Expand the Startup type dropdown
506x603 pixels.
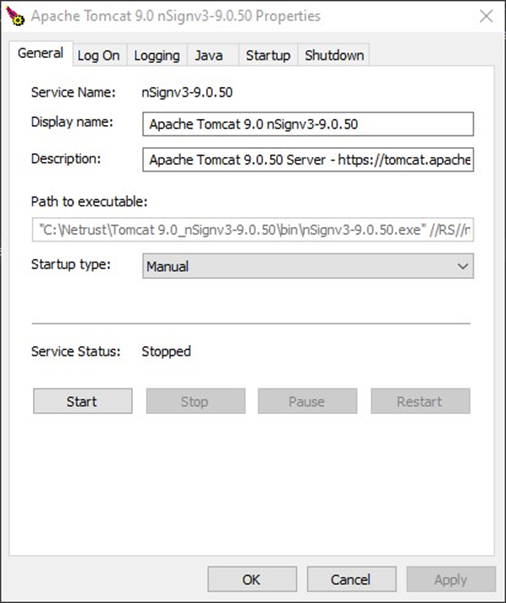click(308, 266)
